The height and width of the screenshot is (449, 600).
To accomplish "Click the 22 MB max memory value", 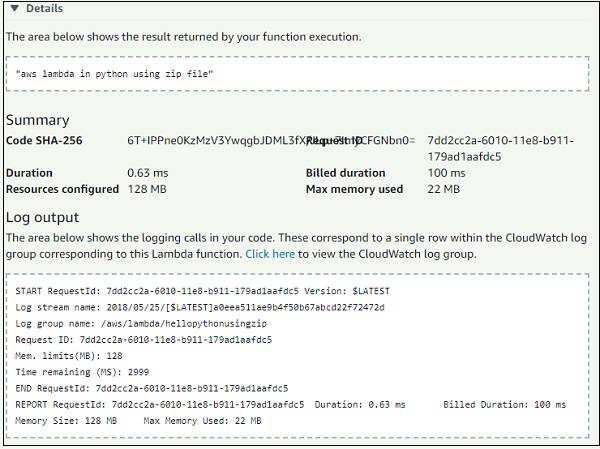I will tap(443, 189).
